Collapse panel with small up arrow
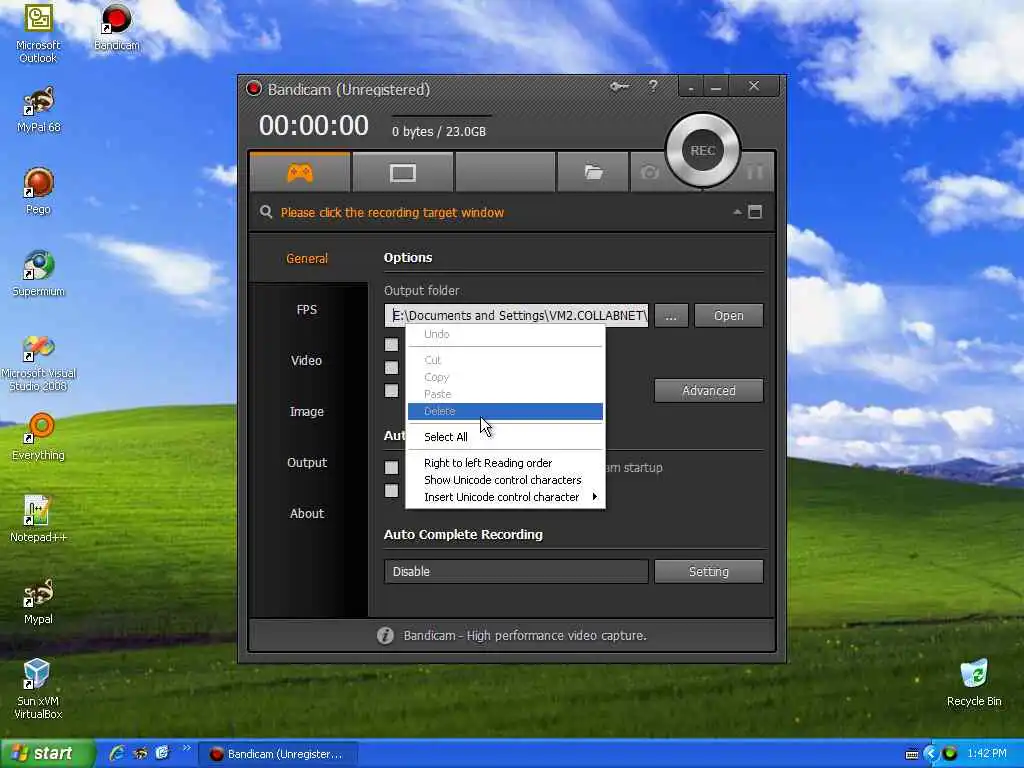This screenshot has width=1024, height=768. [x=737, y=212]
